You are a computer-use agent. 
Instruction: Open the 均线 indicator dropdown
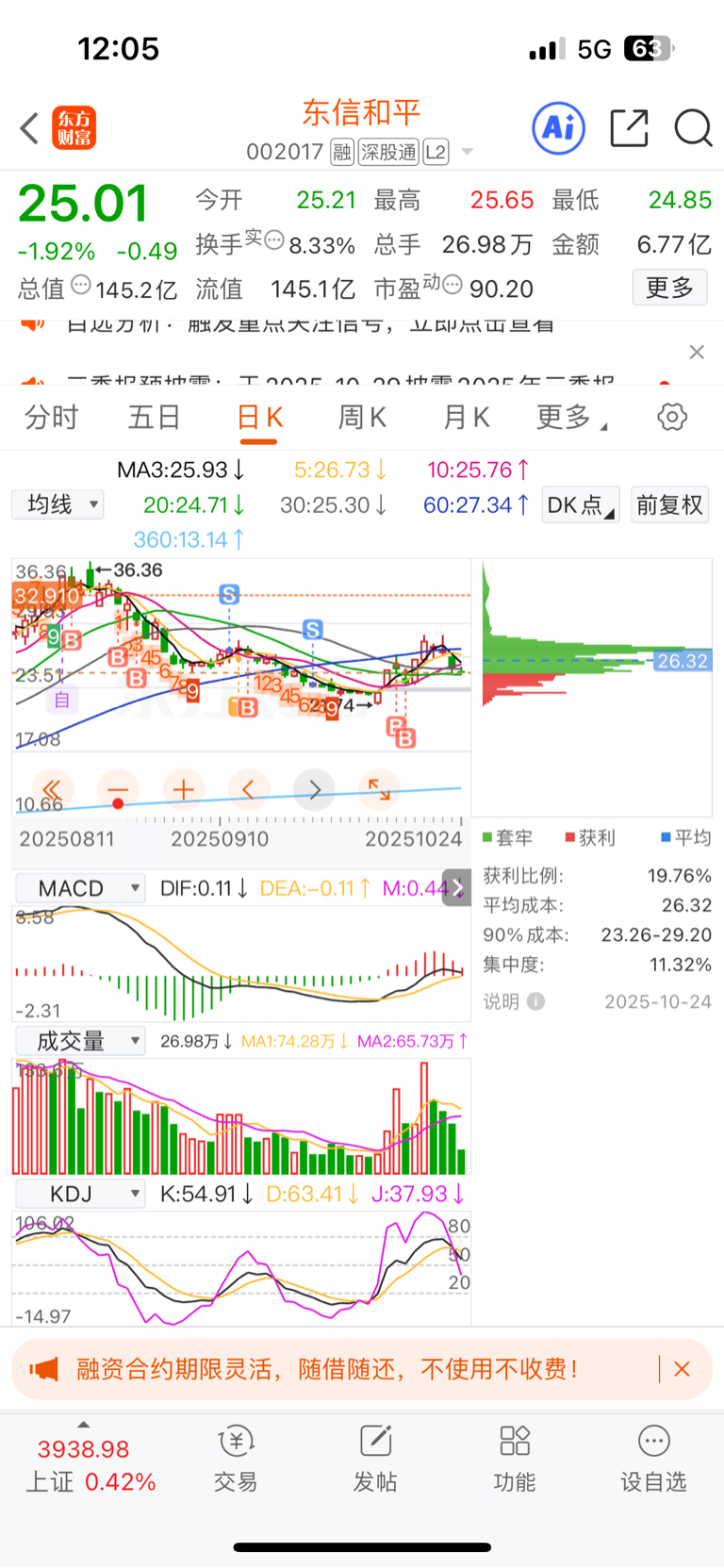coord(58,504)
